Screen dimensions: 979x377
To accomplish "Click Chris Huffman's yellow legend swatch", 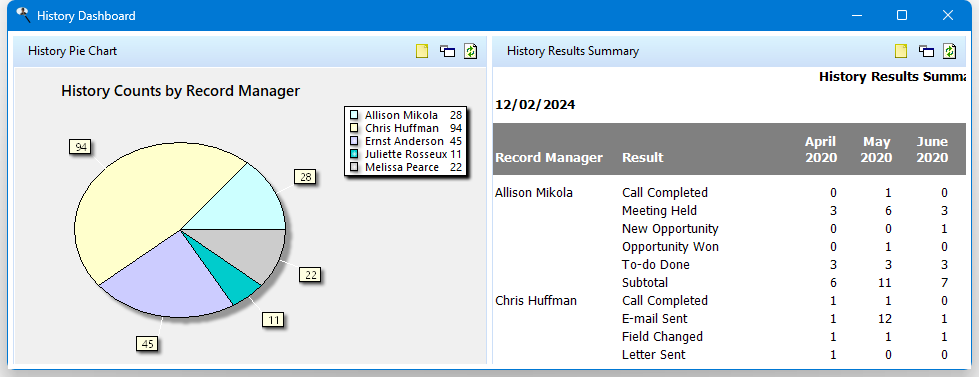I will [354, 129].
